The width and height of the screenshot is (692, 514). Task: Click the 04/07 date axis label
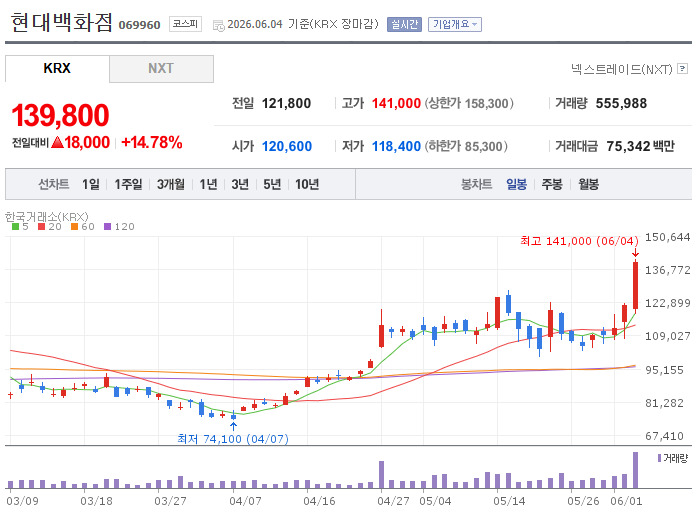tap(245, 501)
